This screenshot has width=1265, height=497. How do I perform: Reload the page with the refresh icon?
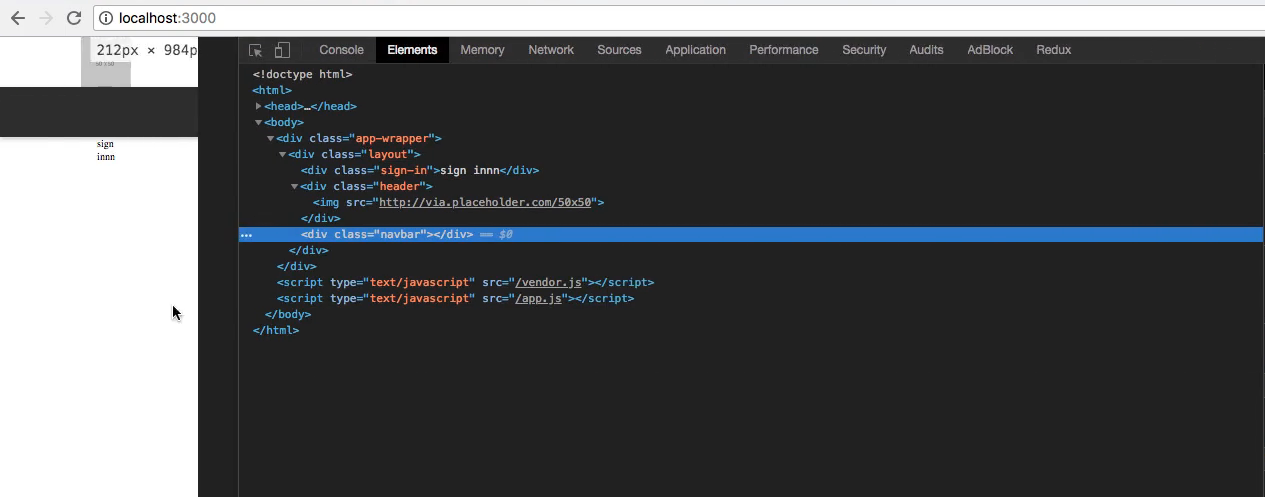point(74,18)
